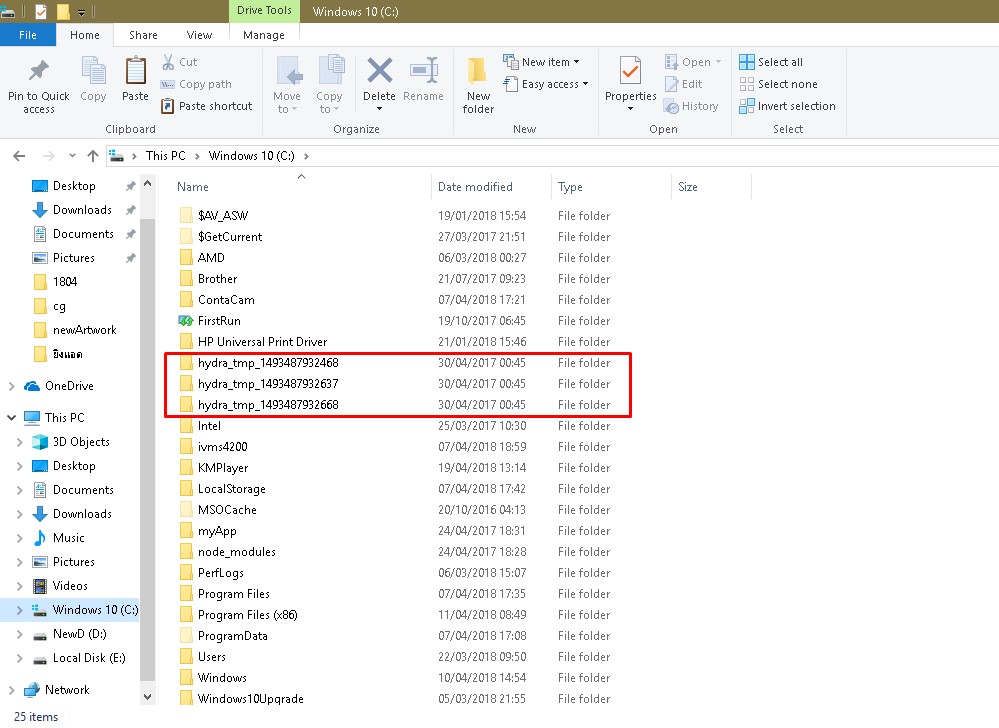Open the Open button dropdown arrow

(719, 62)
